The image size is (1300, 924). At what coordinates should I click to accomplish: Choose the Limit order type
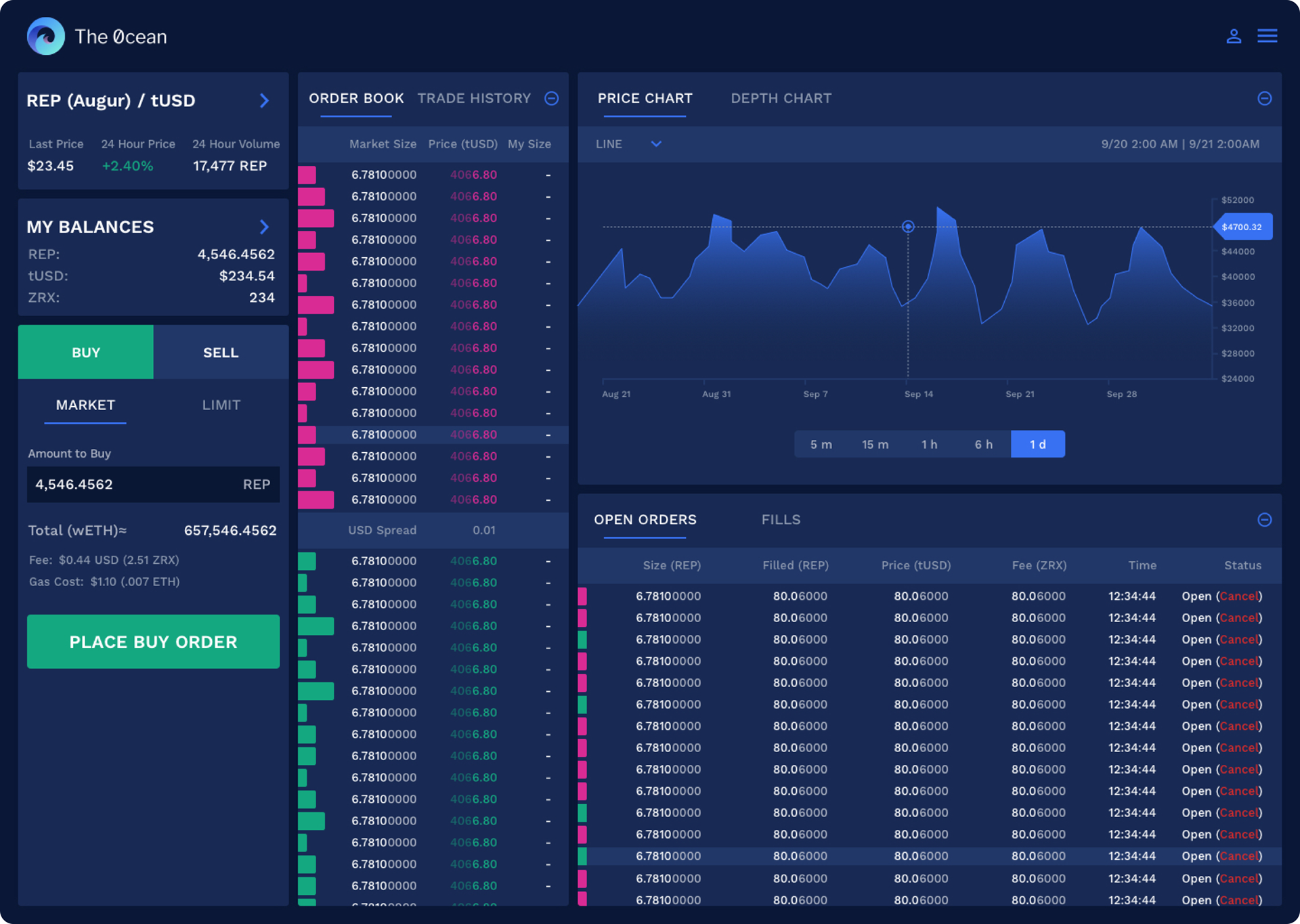click(x=221, y=405)
